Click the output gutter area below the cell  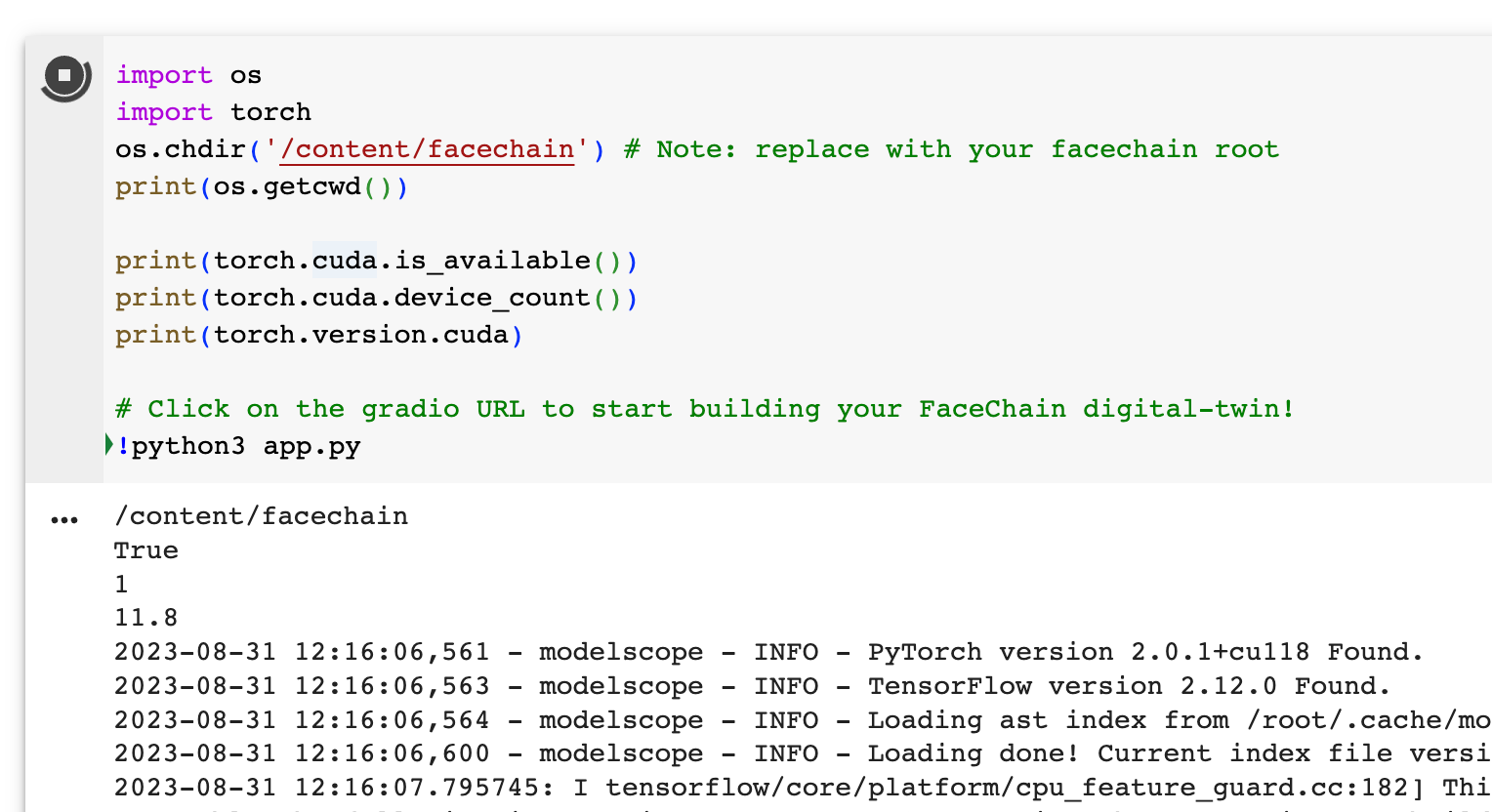(62, 586)
